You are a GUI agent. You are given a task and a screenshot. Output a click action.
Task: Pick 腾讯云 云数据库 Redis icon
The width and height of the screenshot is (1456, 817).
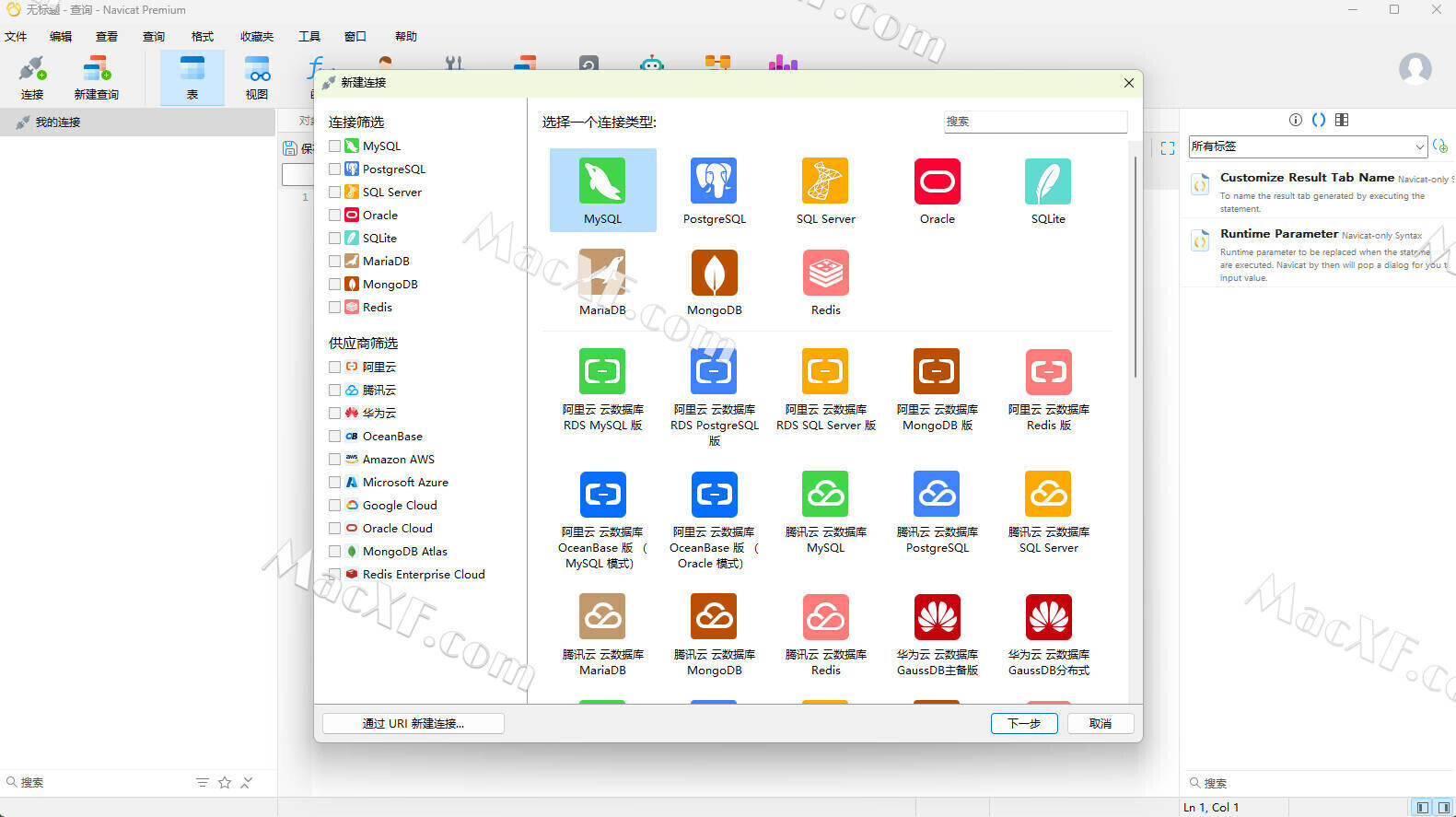825,616
